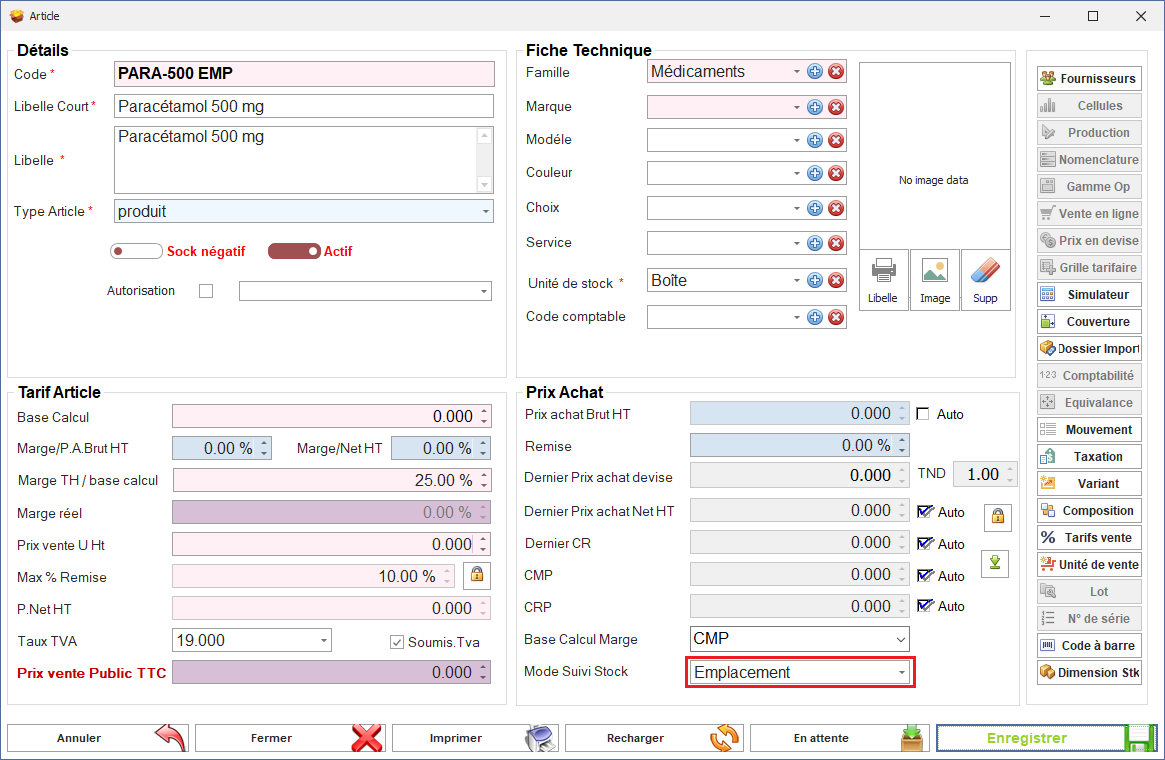
Task: Open the Tarifs vente side panel
Action: 1089,537
